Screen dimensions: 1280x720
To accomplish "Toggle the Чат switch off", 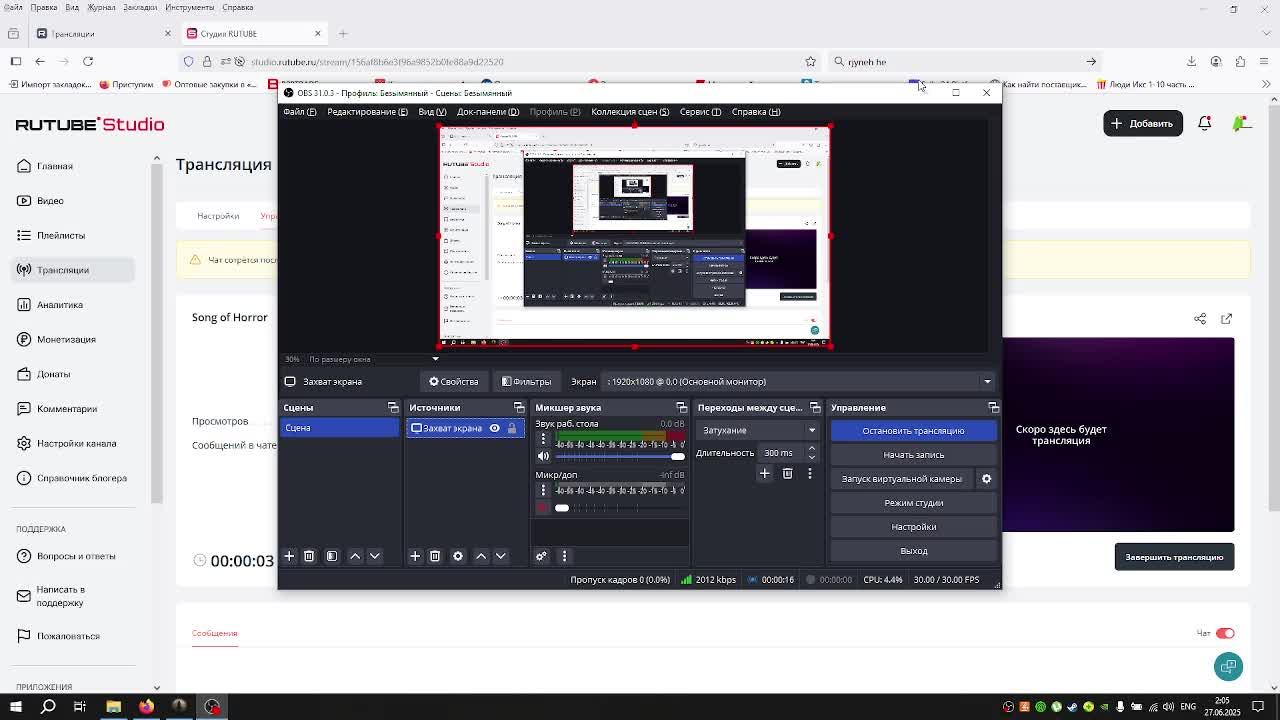I will click(1225, 633).
